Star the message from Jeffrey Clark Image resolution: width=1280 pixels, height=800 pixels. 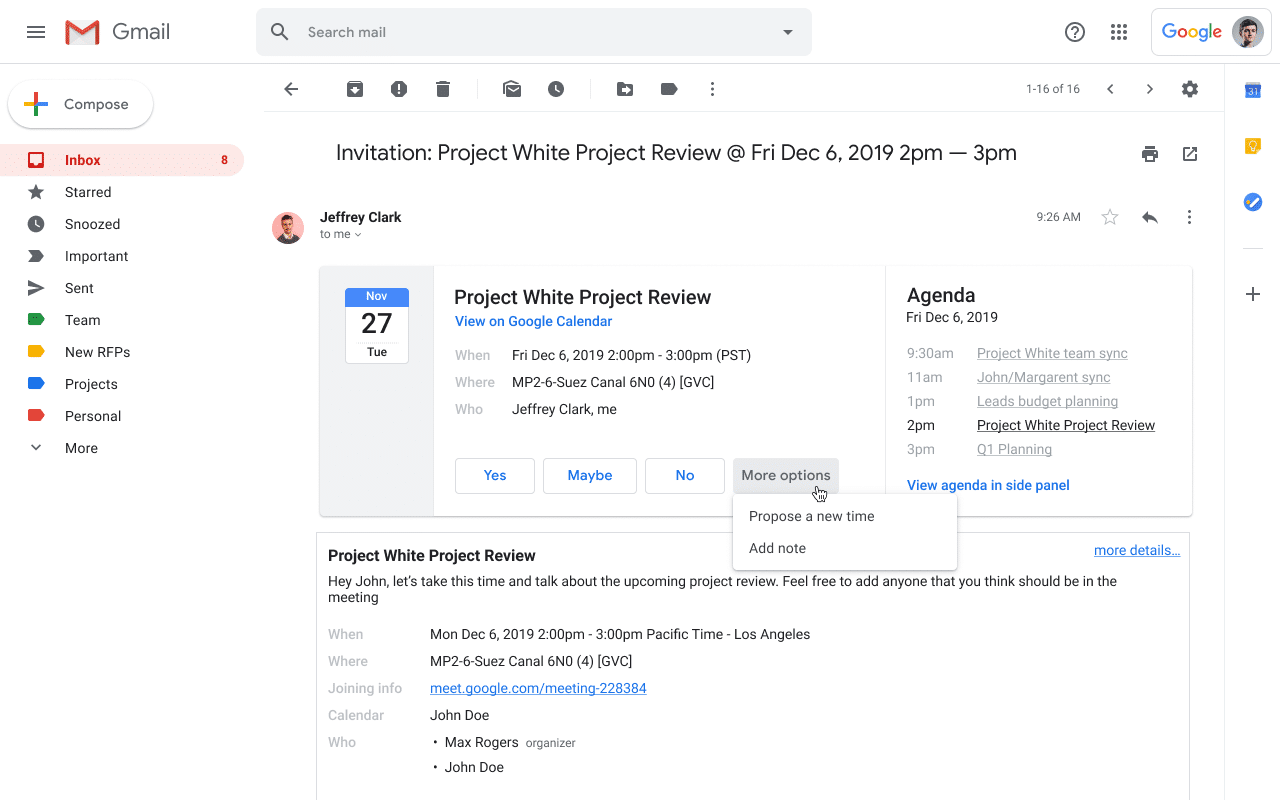(x=1110, y=217)
